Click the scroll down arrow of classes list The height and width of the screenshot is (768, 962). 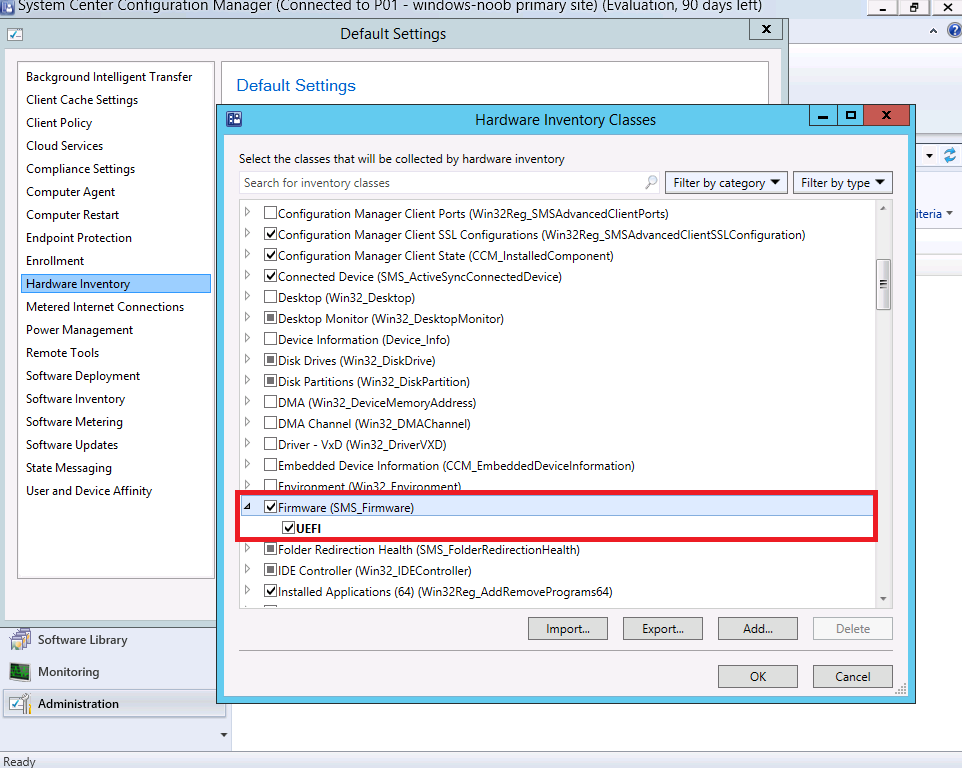(883, 599)
